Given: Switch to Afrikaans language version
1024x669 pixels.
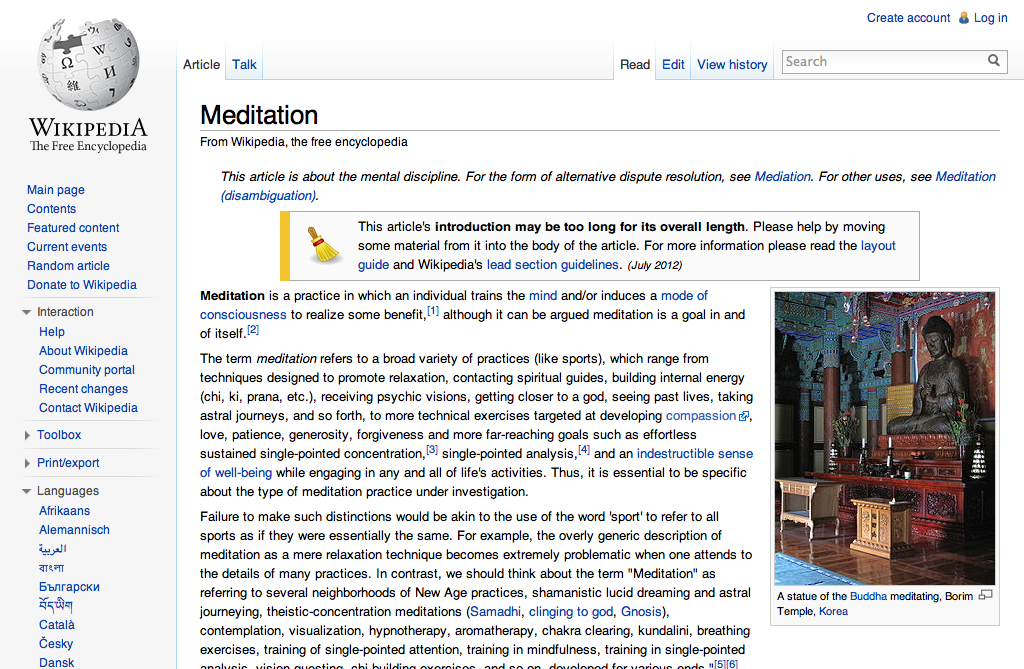Looking at the screenshot, I should tap(64, 511).
